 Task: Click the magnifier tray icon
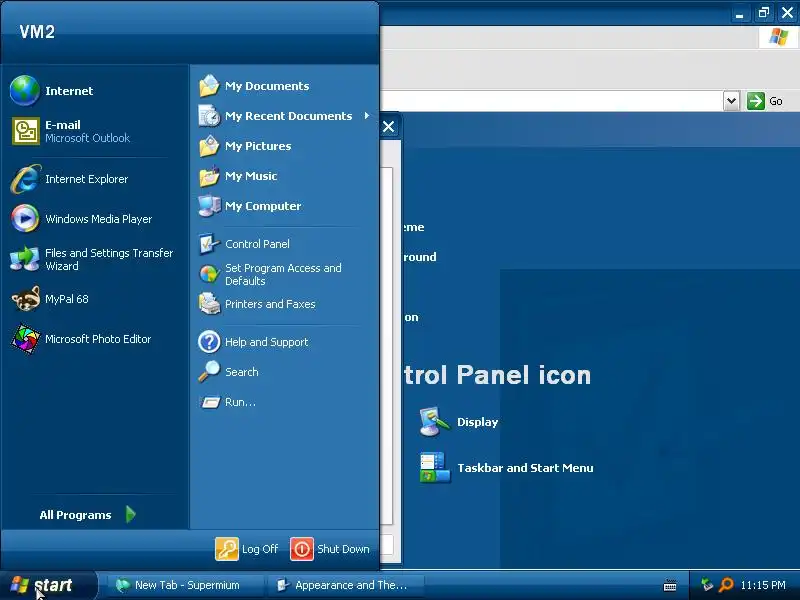(726, 585)
